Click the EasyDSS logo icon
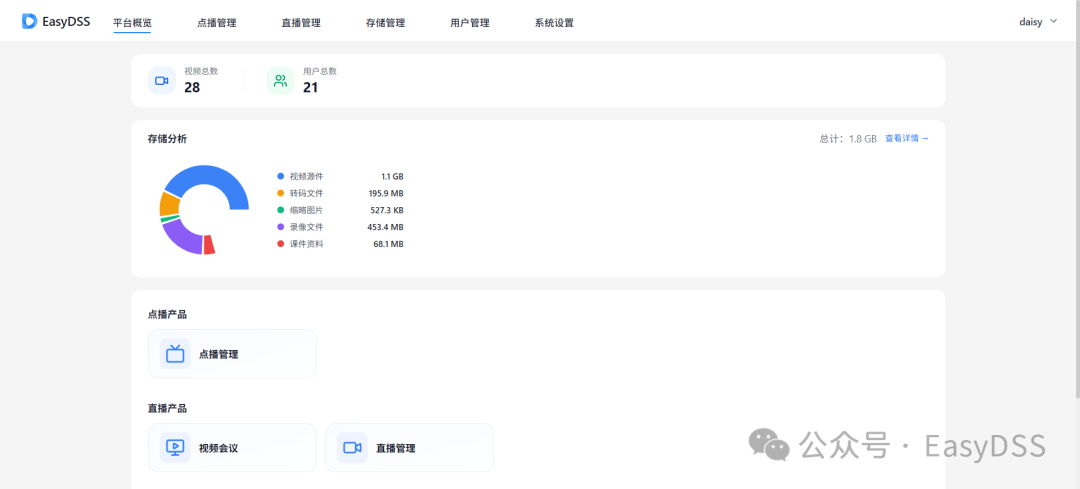1080x489 pixels. [29, 21]
